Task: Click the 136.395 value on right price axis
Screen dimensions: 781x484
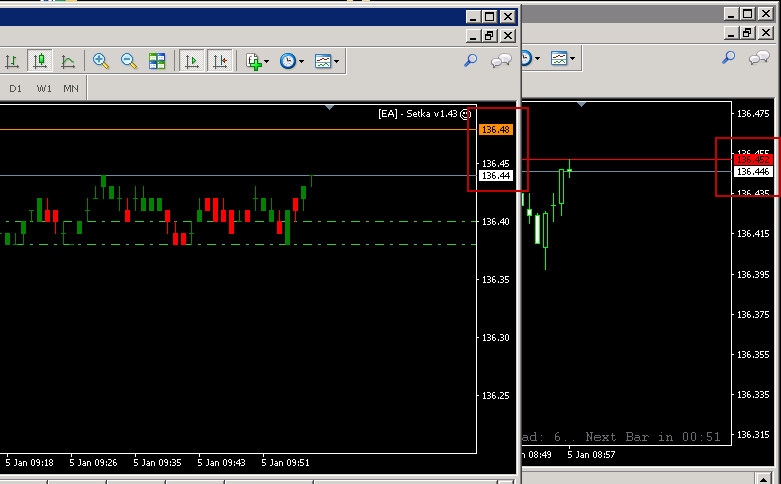Action: coord(753,274)
